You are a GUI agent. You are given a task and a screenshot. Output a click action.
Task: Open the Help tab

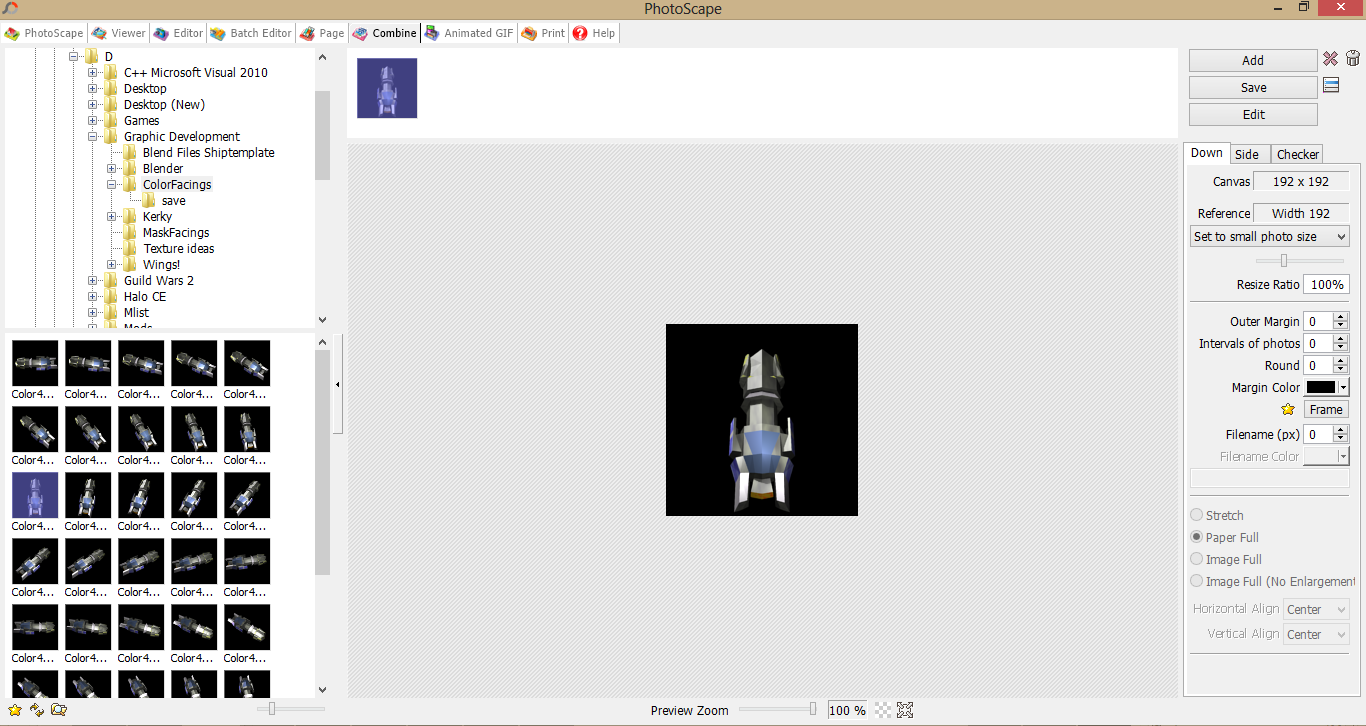coord(594,33)
